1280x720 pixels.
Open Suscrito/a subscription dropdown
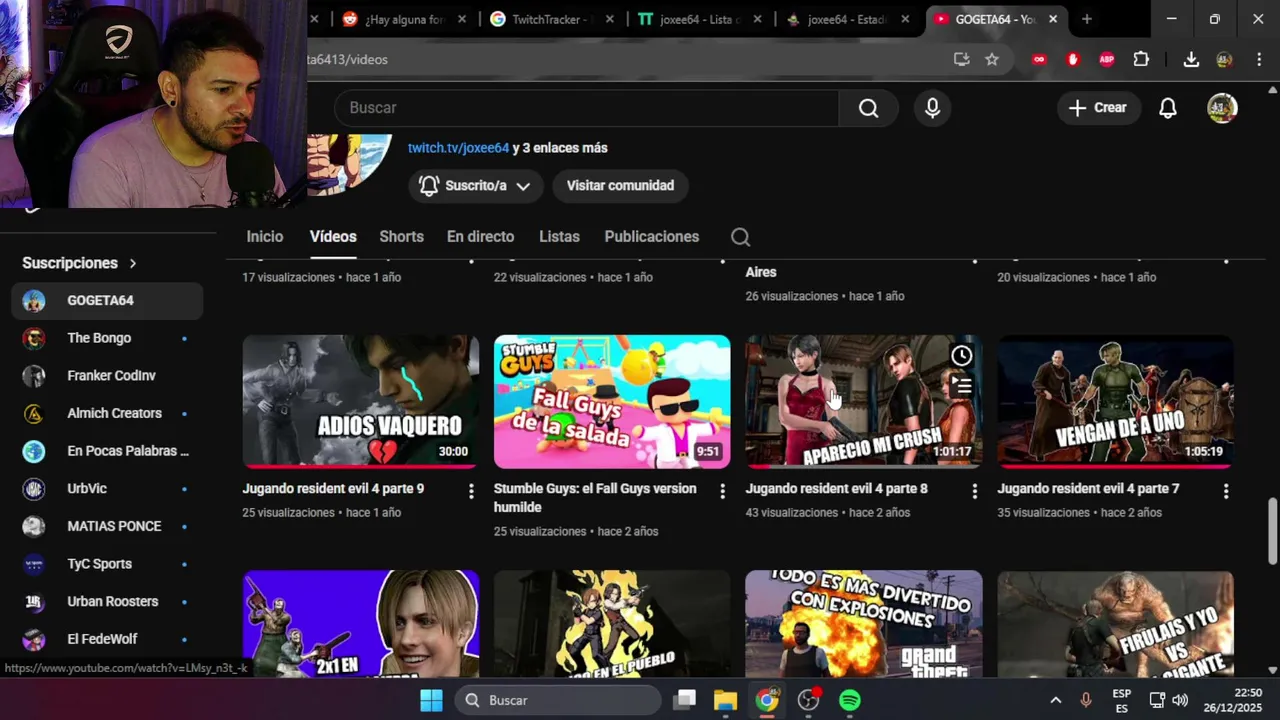coord(475,186)
